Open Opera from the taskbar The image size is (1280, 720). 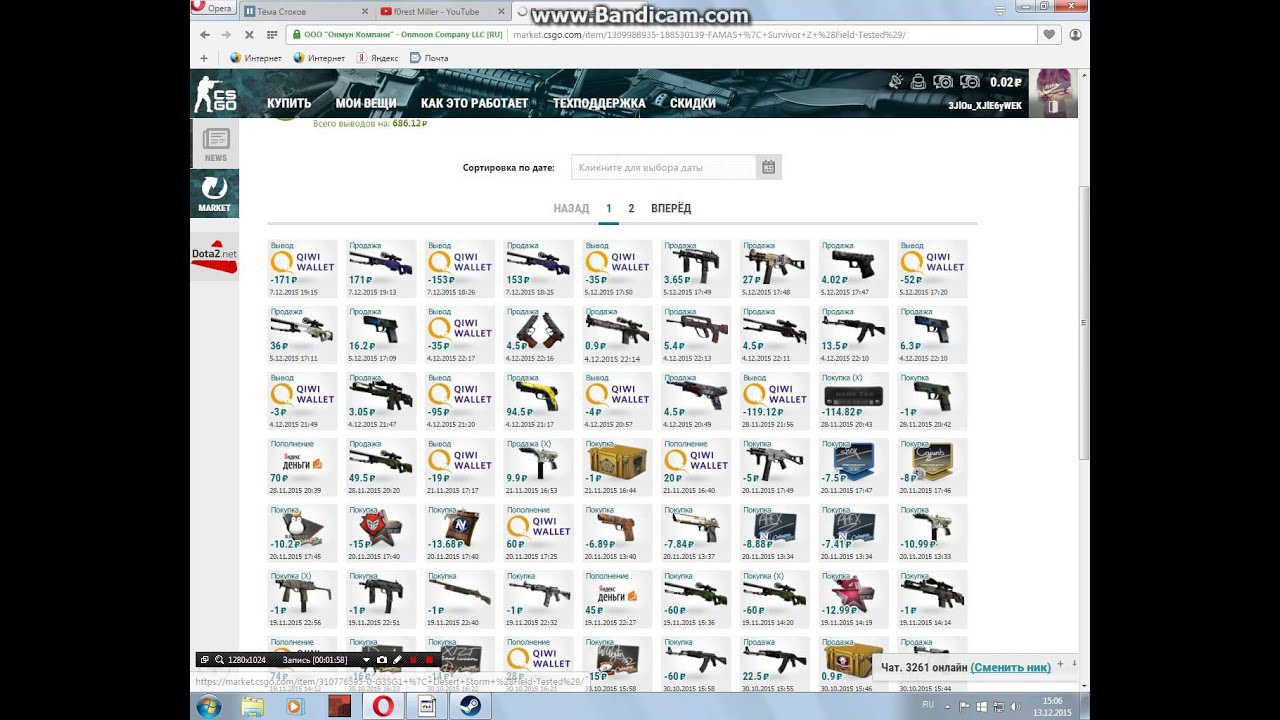coord(383,706)
